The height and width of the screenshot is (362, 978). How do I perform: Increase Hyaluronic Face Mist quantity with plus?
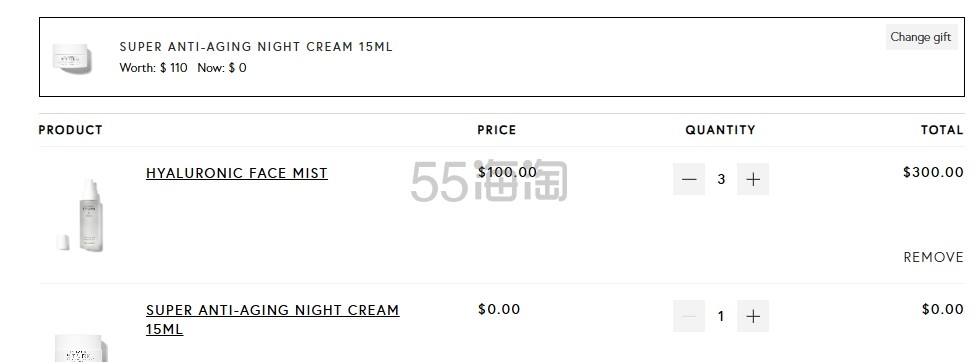coord(753,179)
